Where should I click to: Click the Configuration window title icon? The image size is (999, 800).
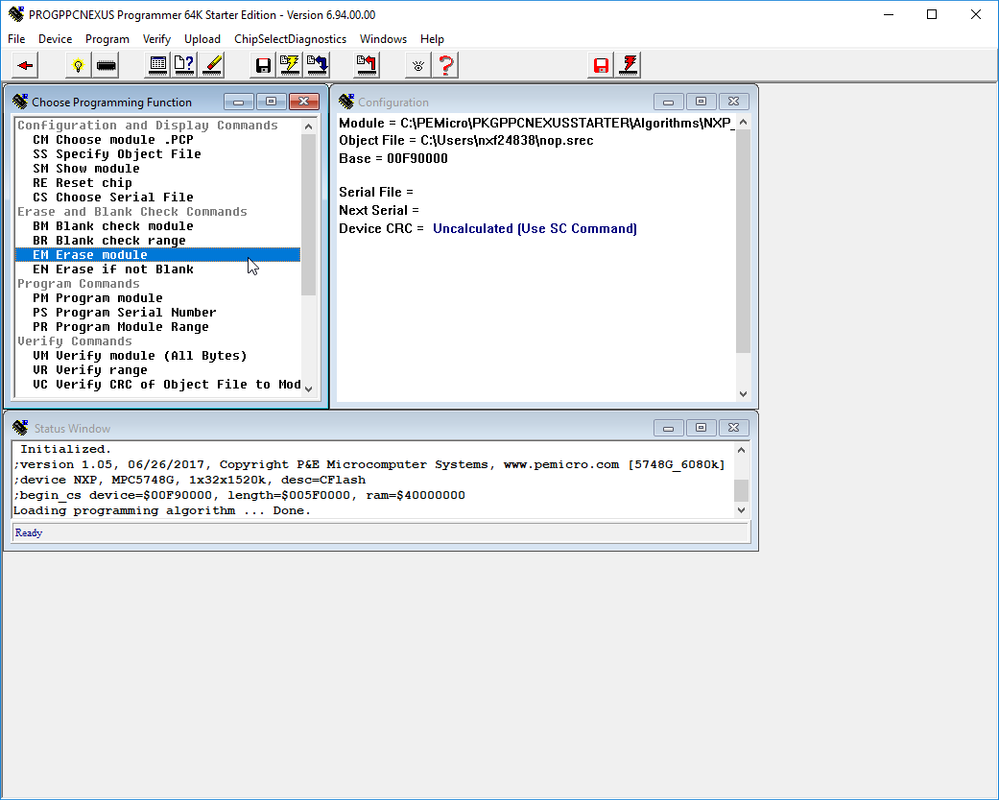346,101
